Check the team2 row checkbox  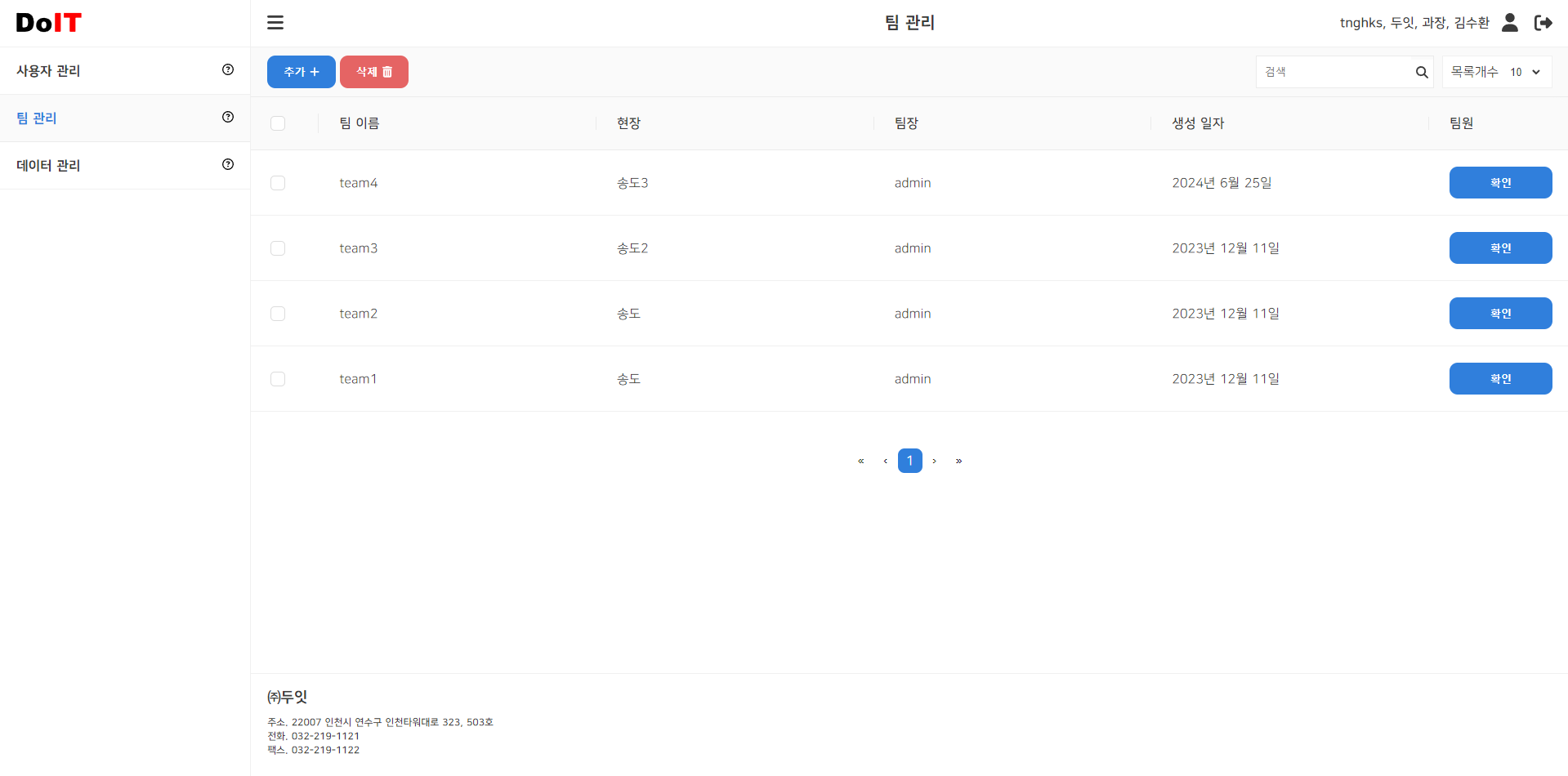(x=278, y=314)
